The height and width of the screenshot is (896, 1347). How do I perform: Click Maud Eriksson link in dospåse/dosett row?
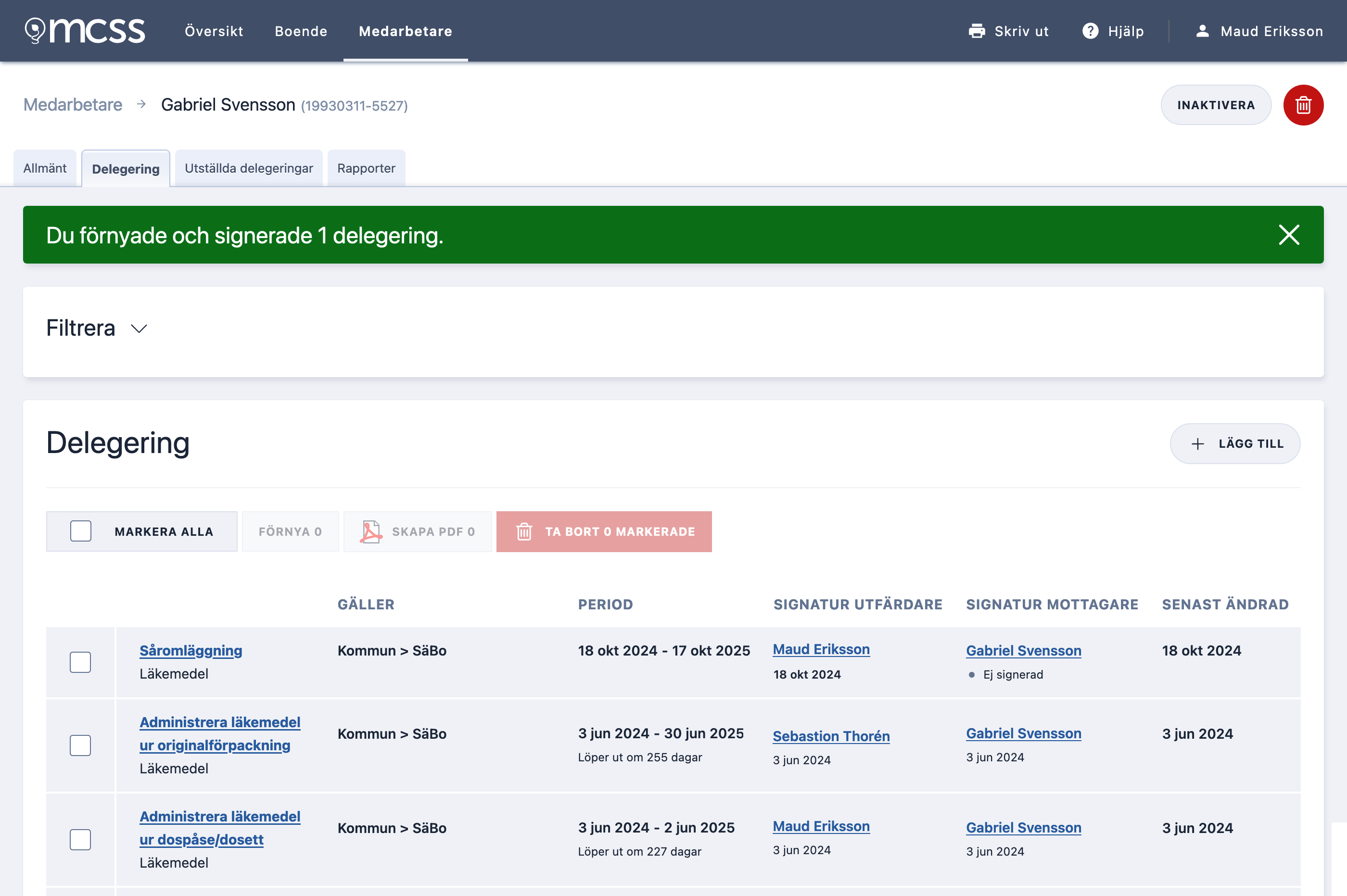click(x=821, y=826)
